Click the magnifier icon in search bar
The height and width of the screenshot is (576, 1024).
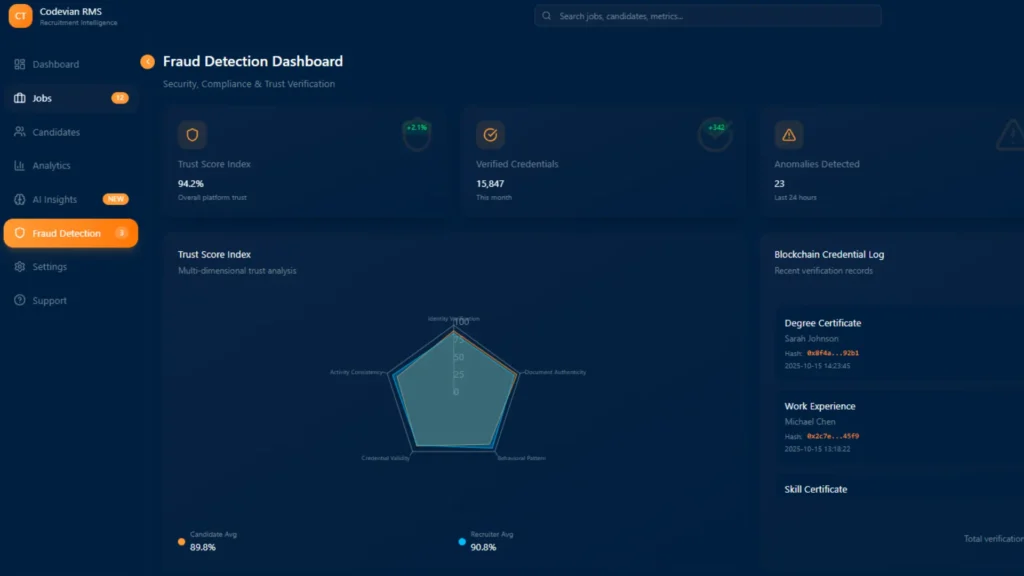pyautogui.click(x=547, y=16)
